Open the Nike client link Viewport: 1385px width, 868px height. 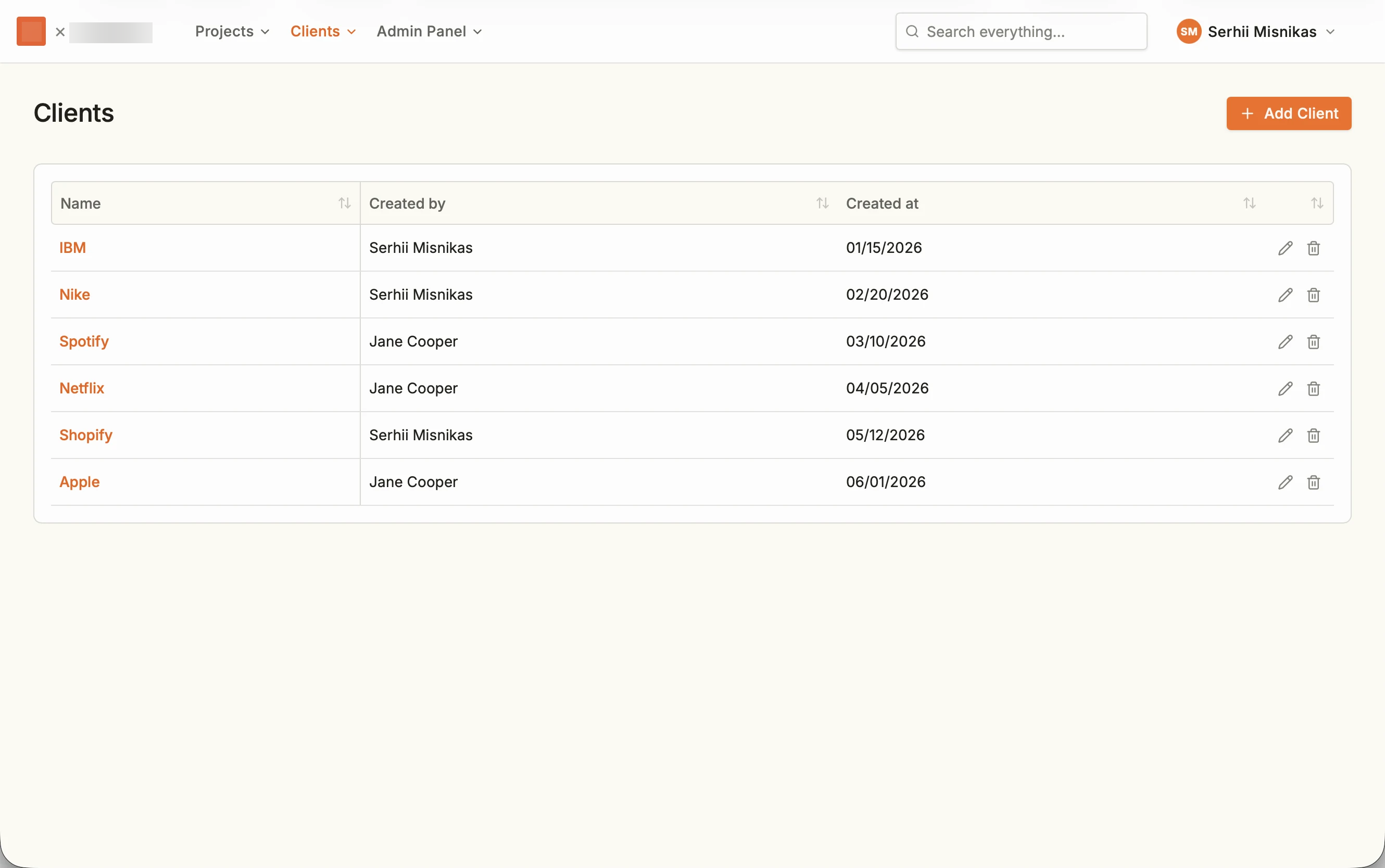pyautogui.click(x=74, y=295)
